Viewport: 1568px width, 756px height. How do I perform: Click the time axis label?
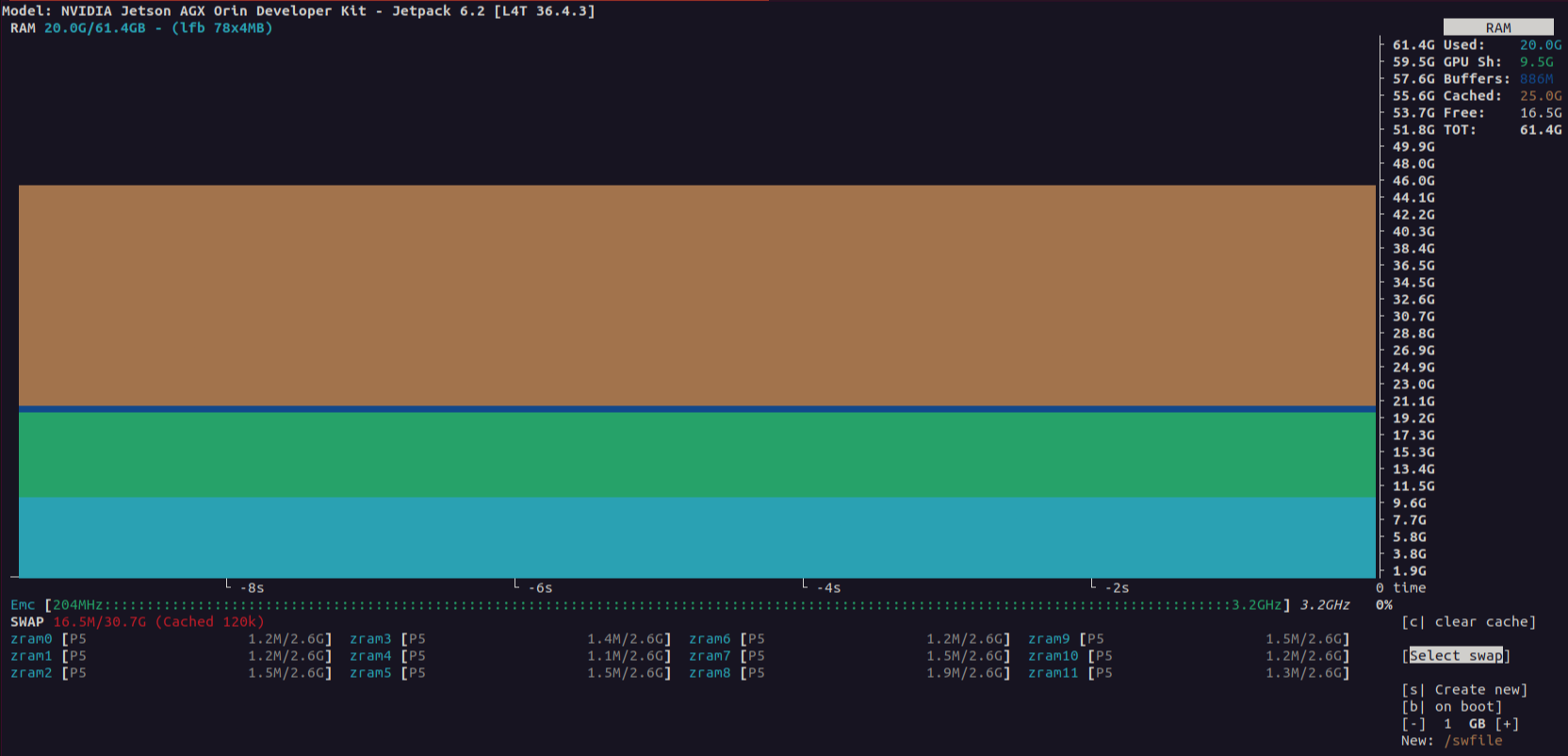(x=1410, y=587)
